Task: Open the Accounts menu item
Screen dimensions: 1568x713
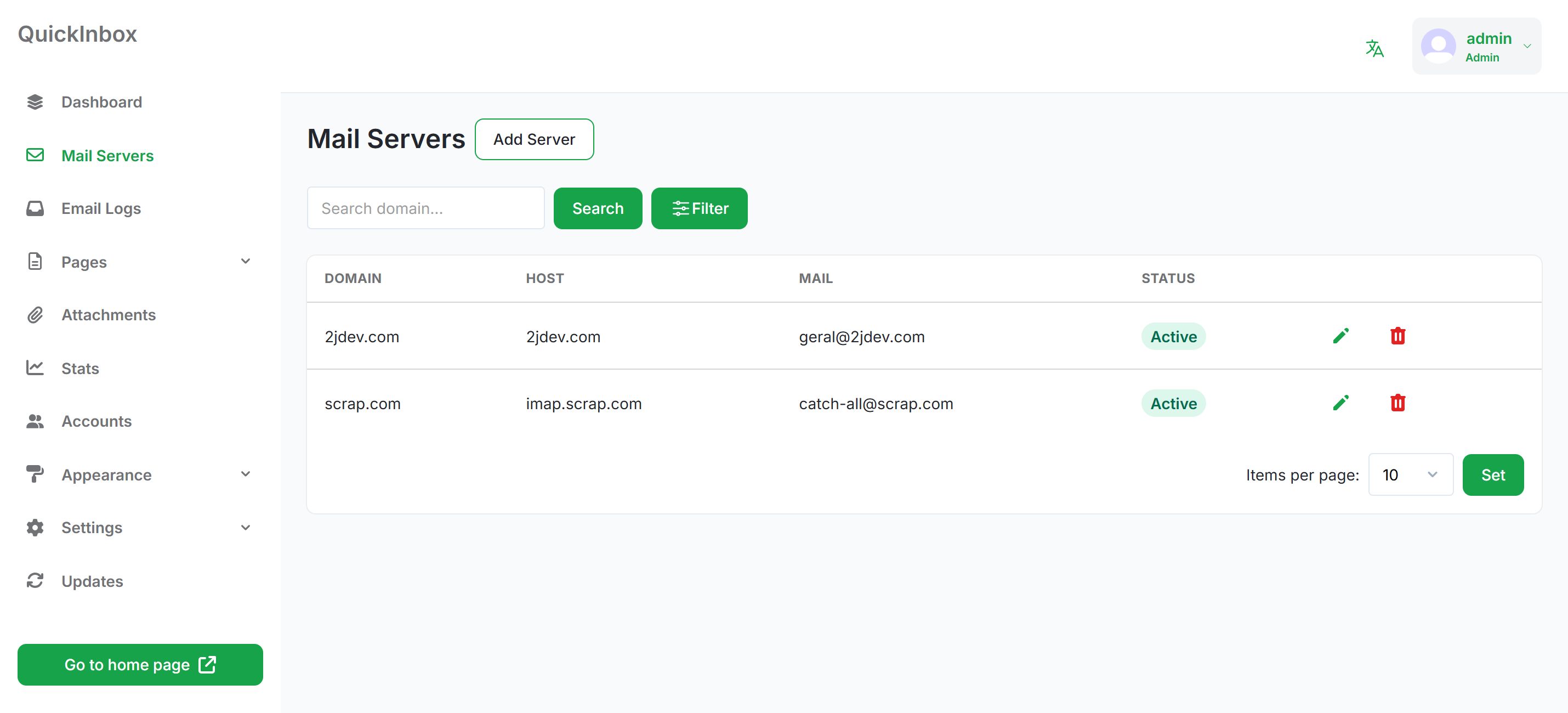Action: pos(96,421)
